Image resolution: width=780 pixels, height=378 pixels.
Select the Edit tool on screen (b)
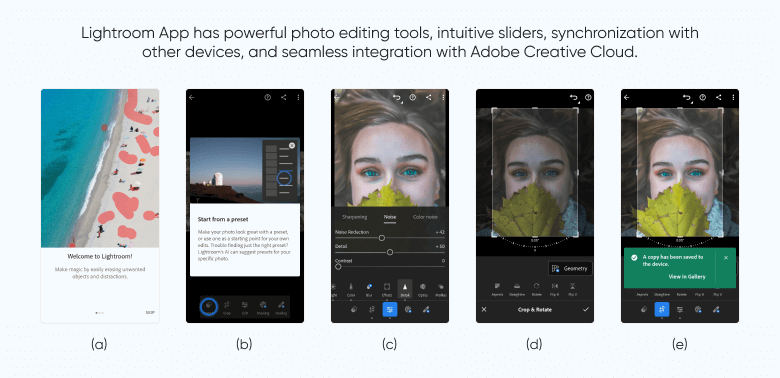coord(245,307)
